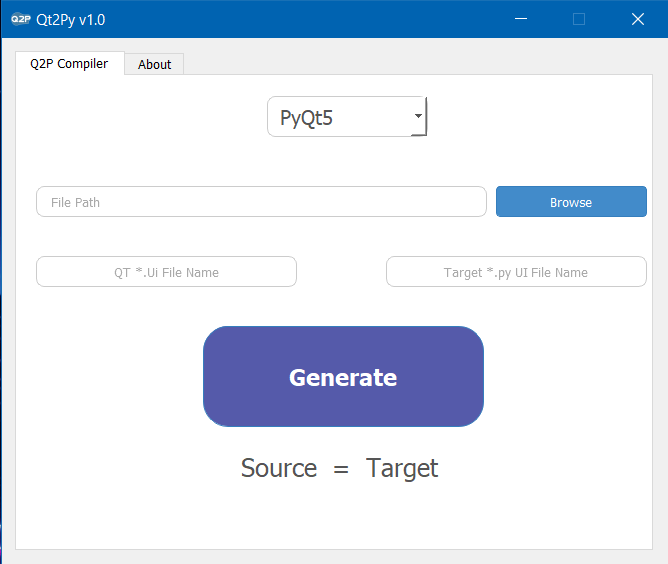The width and height of the screenshot is (668, 564).
Task: Minimize the Qt2Py window
Action: (521, 19)
